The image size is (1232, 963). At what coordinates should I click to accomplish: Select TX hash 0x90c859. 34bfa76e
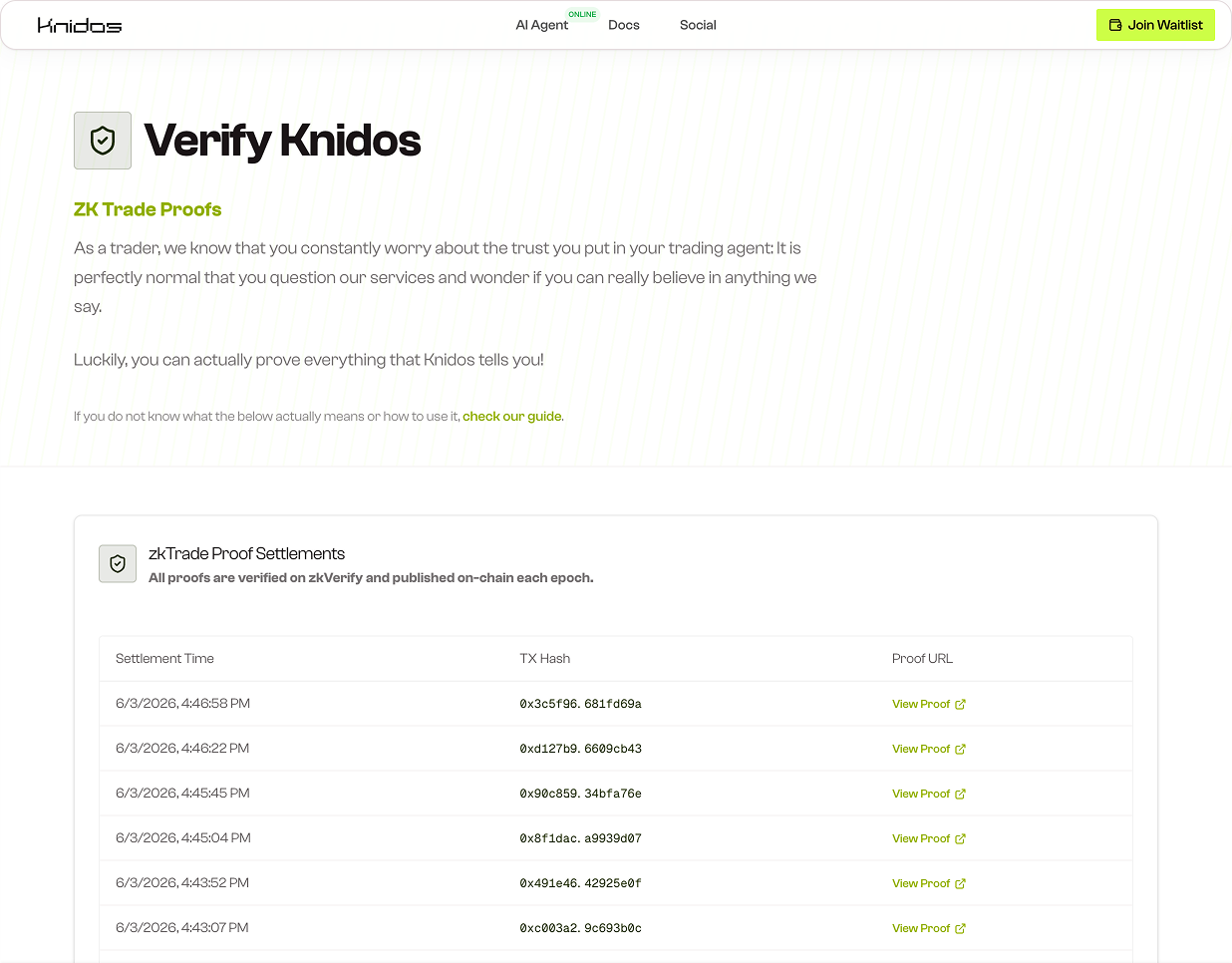tap(580, 794)
